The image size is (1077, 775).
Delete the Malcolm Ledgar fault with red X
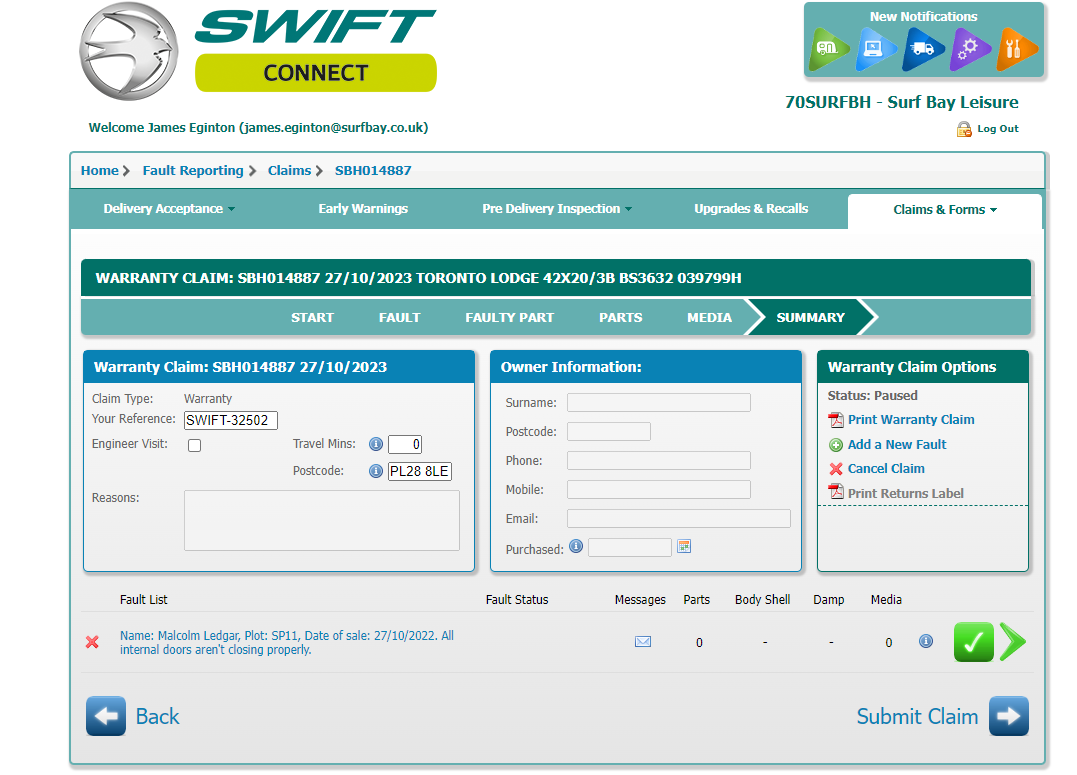(x=92, y=642)
